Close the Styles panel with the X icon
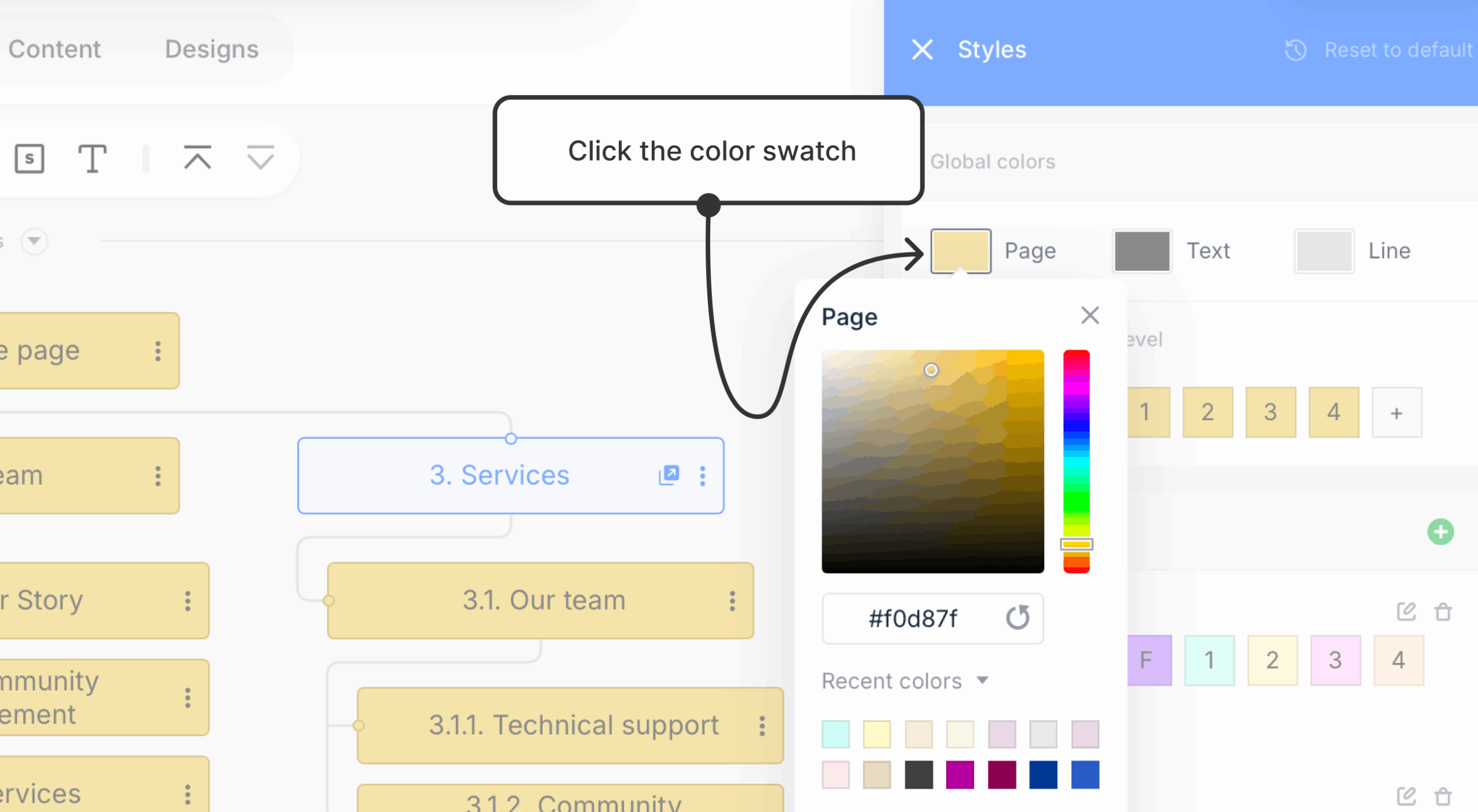 922,50
